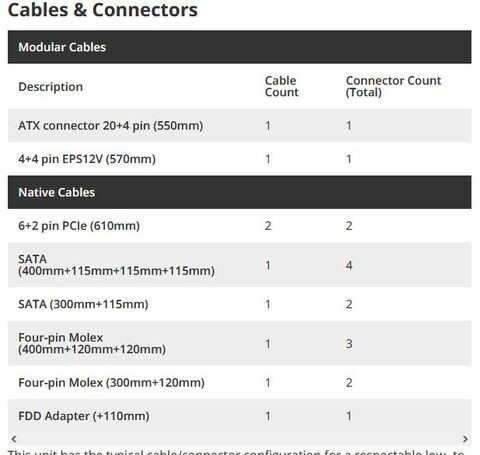Image resolution: width=480 pixels, height=455 pixels.
Task: Click the Cables & Connectors heading
Action: click(103, 10)
